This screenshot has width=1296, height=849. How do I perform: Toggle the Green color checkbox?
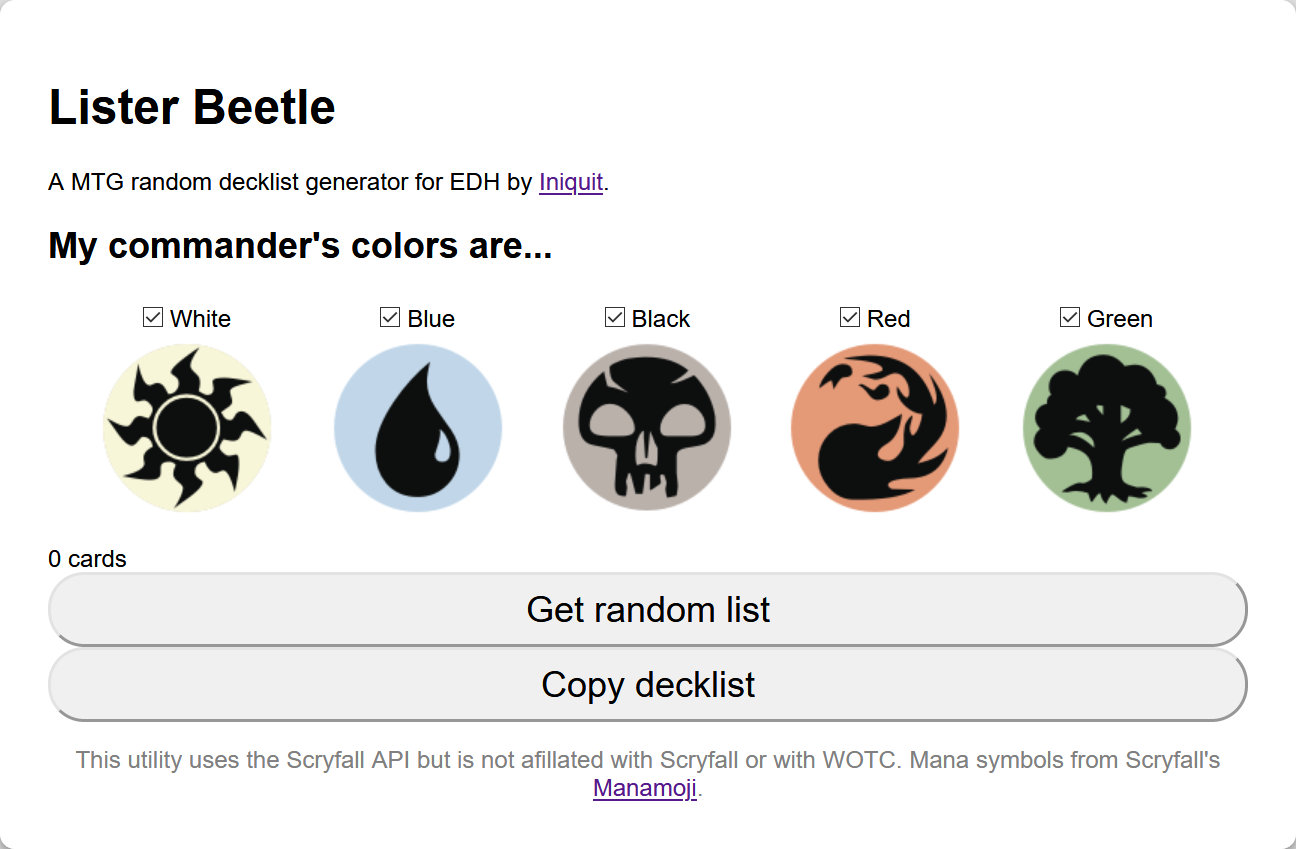[x=1070, y=318]
